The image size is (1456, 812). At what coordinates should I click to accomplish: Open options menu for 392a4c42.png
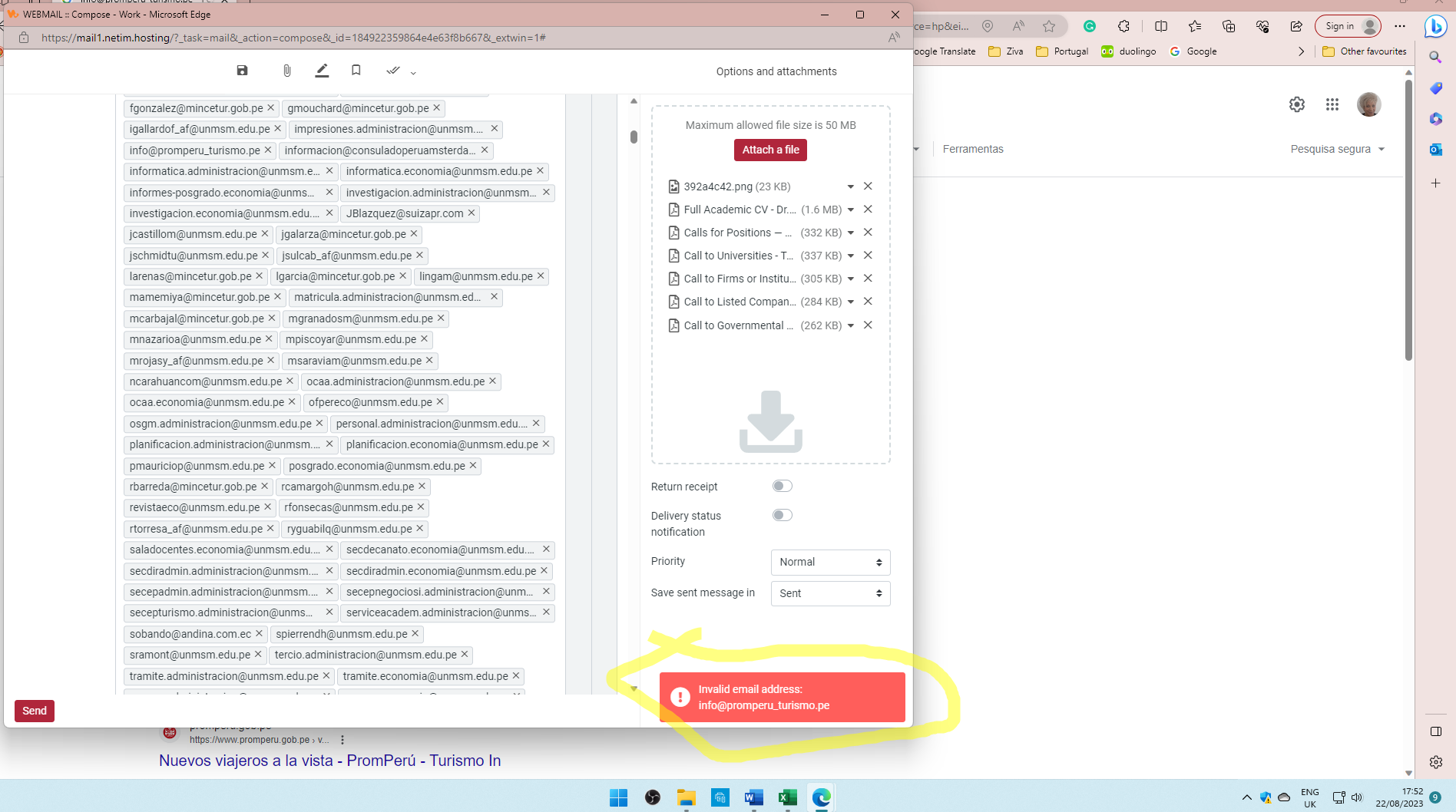[851, 186]
